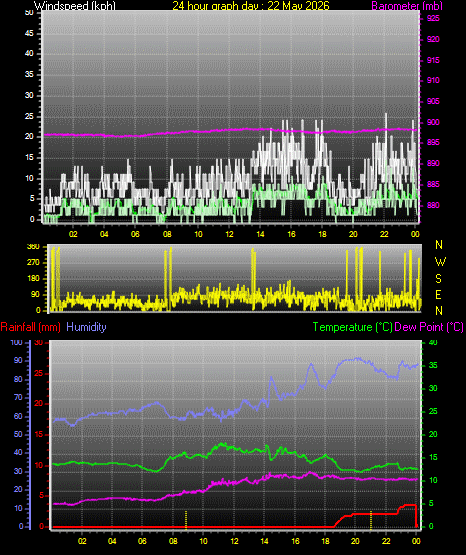466x555 pixels.
Task: Click the Rainfall (mm) legend label
Action: (x=30, y=327)
